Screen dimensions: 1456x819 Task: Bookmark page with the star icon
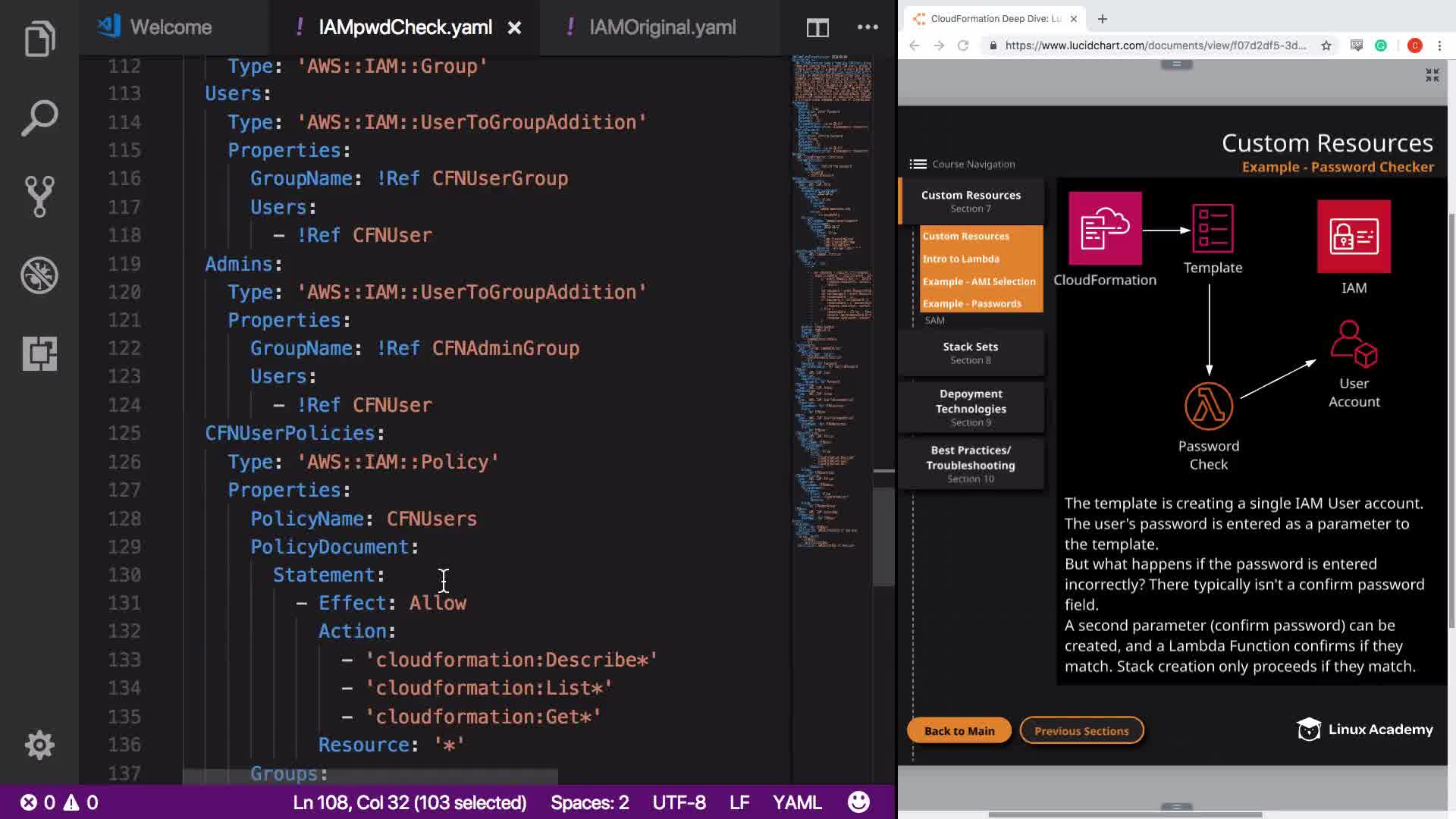[x=1326, y=45]
